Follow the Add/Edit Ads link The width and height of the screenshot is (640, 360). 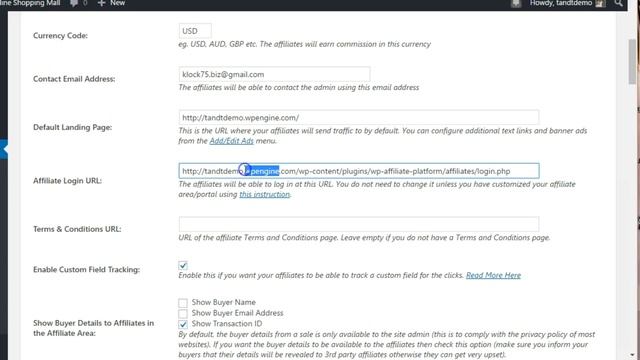coord(231,141)
